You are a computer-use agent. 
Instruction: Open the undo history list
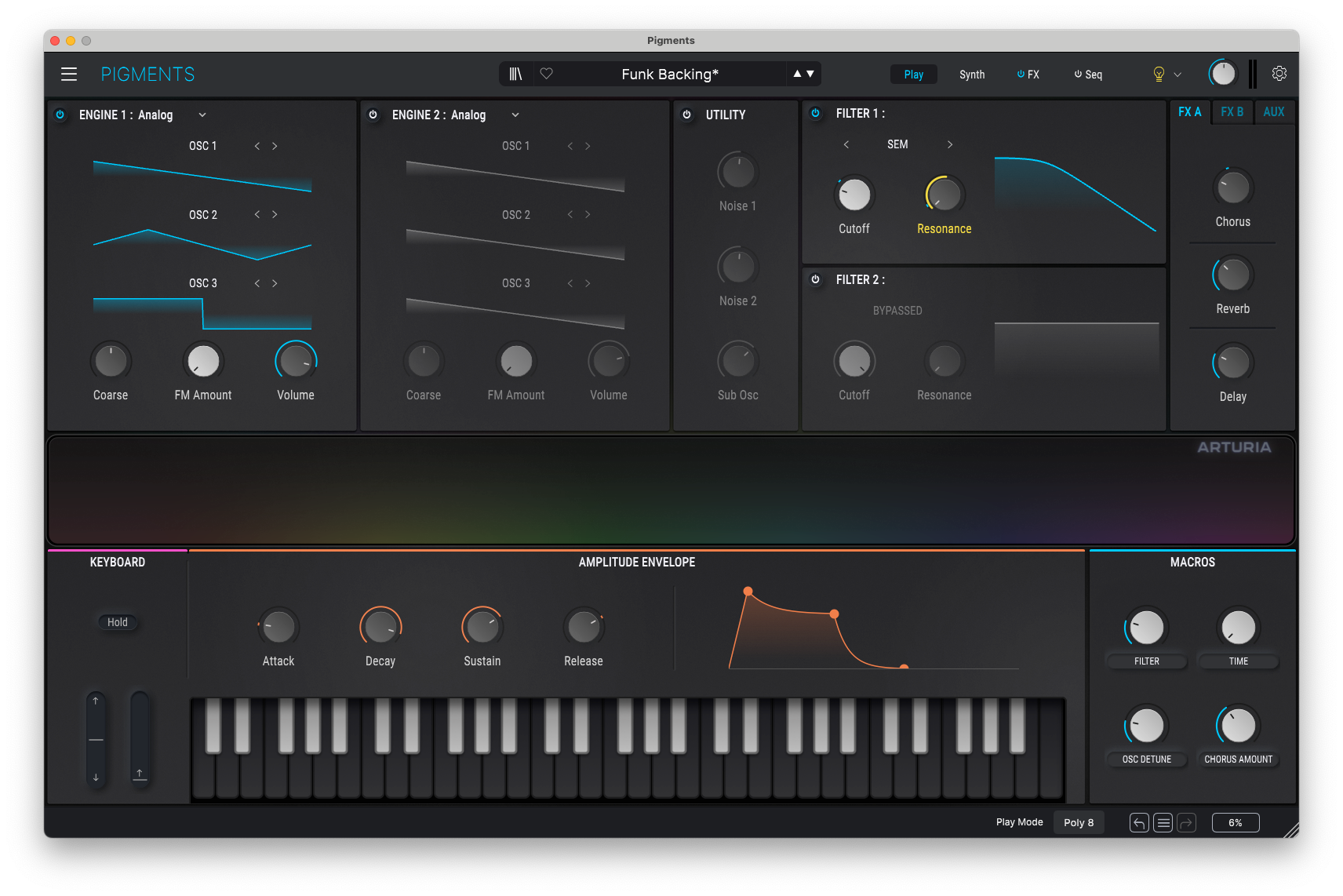point(1163,822)
